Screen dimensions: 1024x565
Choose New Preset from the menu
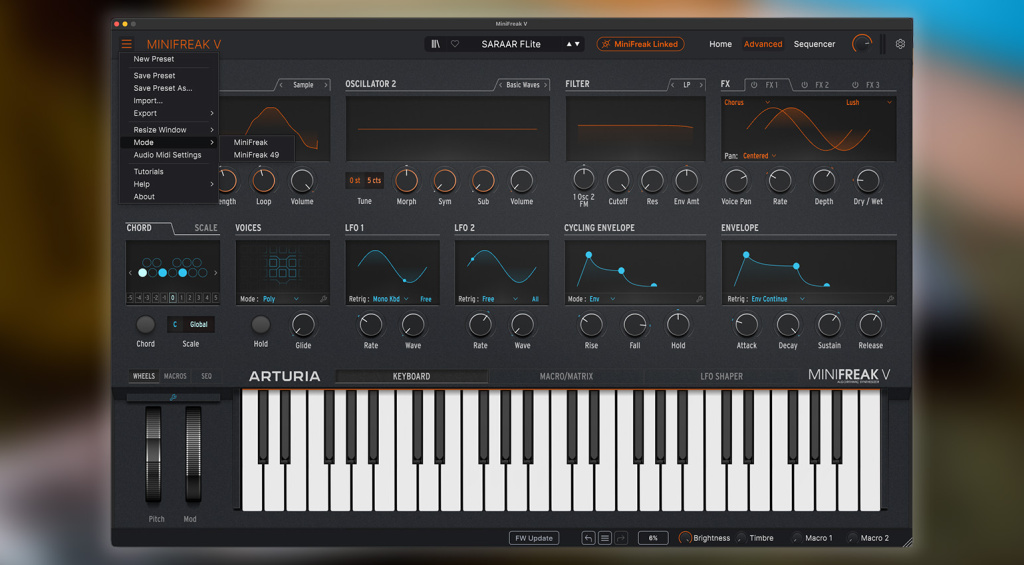170,59
